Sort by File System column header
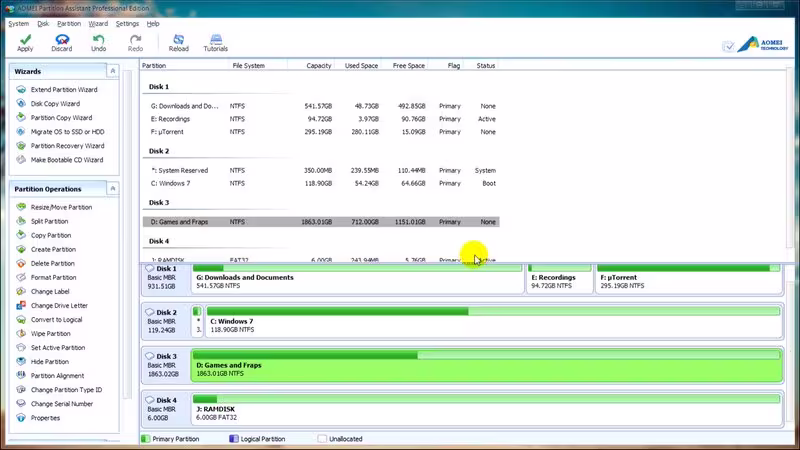 (248, 65)
